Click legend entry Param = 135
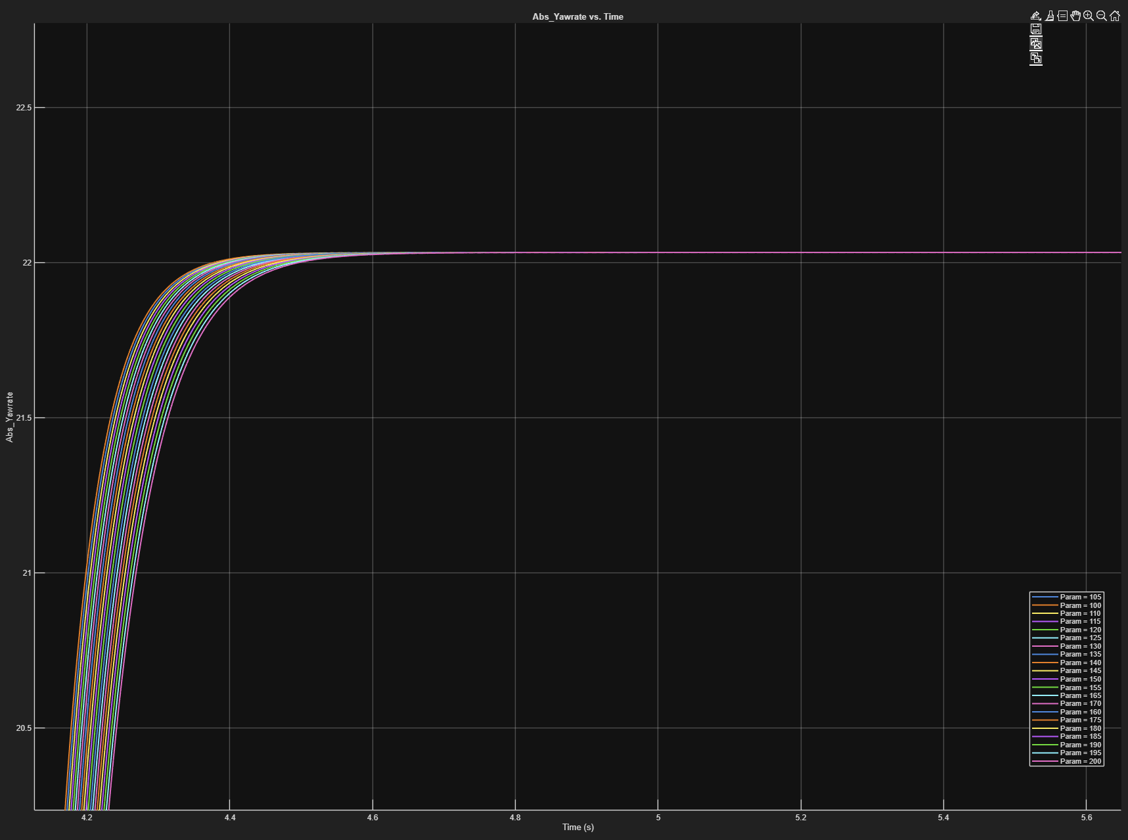The height and width of the screenshot is (840, 1128). pyautogui.click(x=1066, y=654)
